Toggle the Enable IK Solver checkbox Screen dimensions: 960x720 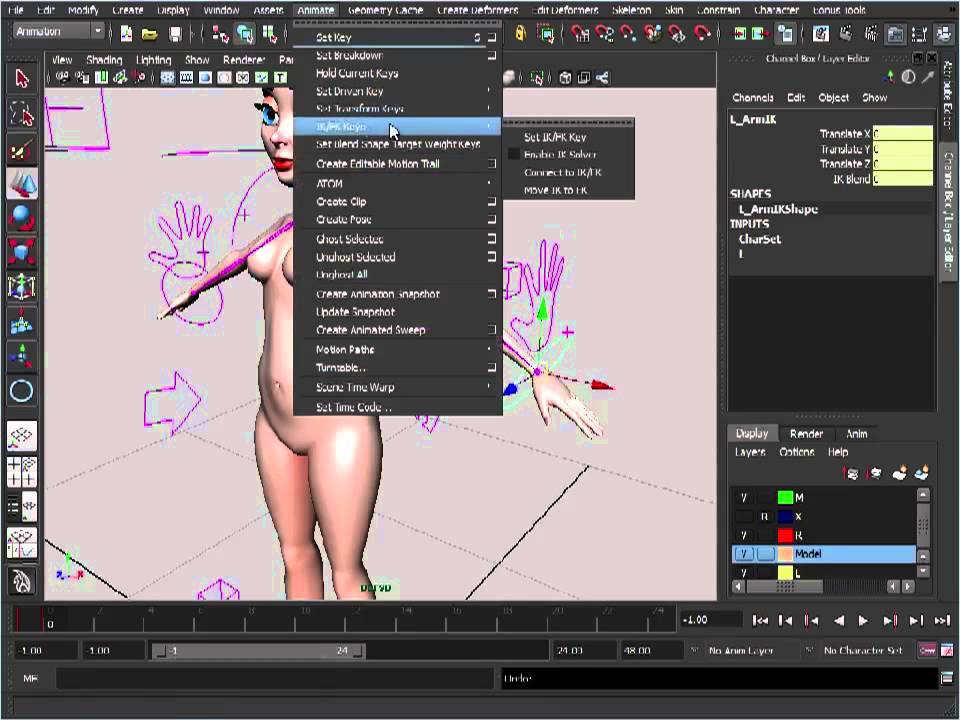click(x=514, y=154)
